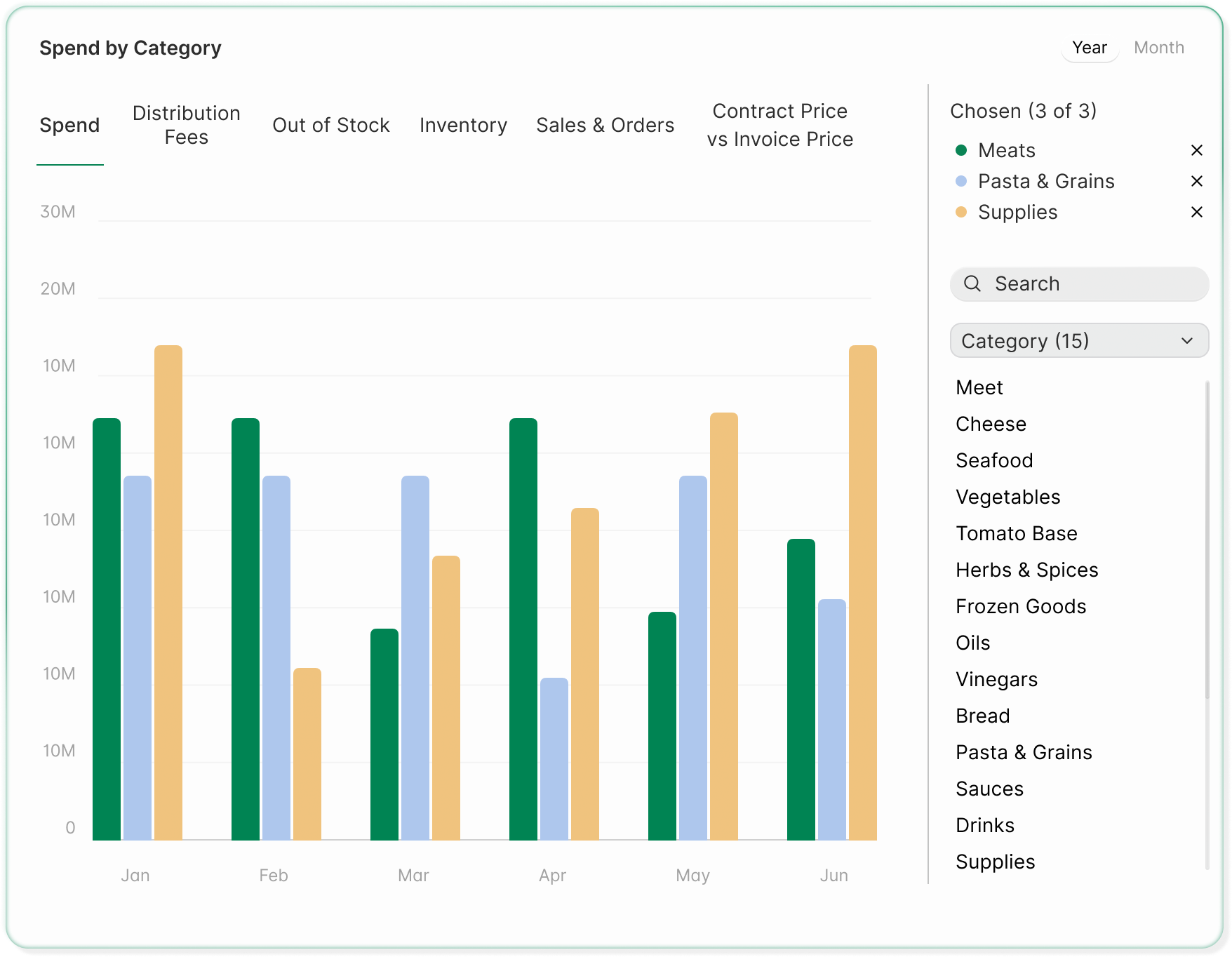Click the green Meats legend dot
1232x957 pixels.
pyautogui.click(x=961, y=150)
